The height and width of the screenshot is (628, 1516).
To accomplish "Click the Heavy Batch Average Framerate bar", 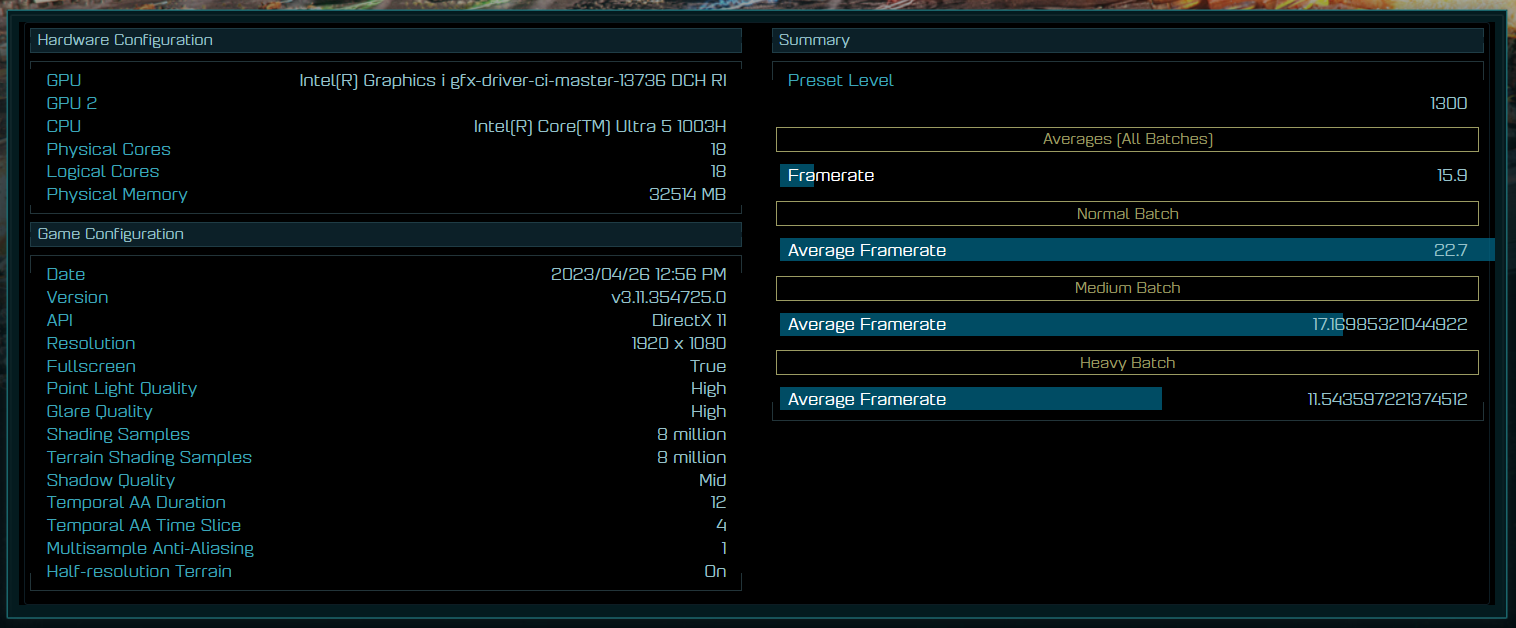I will [970, 399].
